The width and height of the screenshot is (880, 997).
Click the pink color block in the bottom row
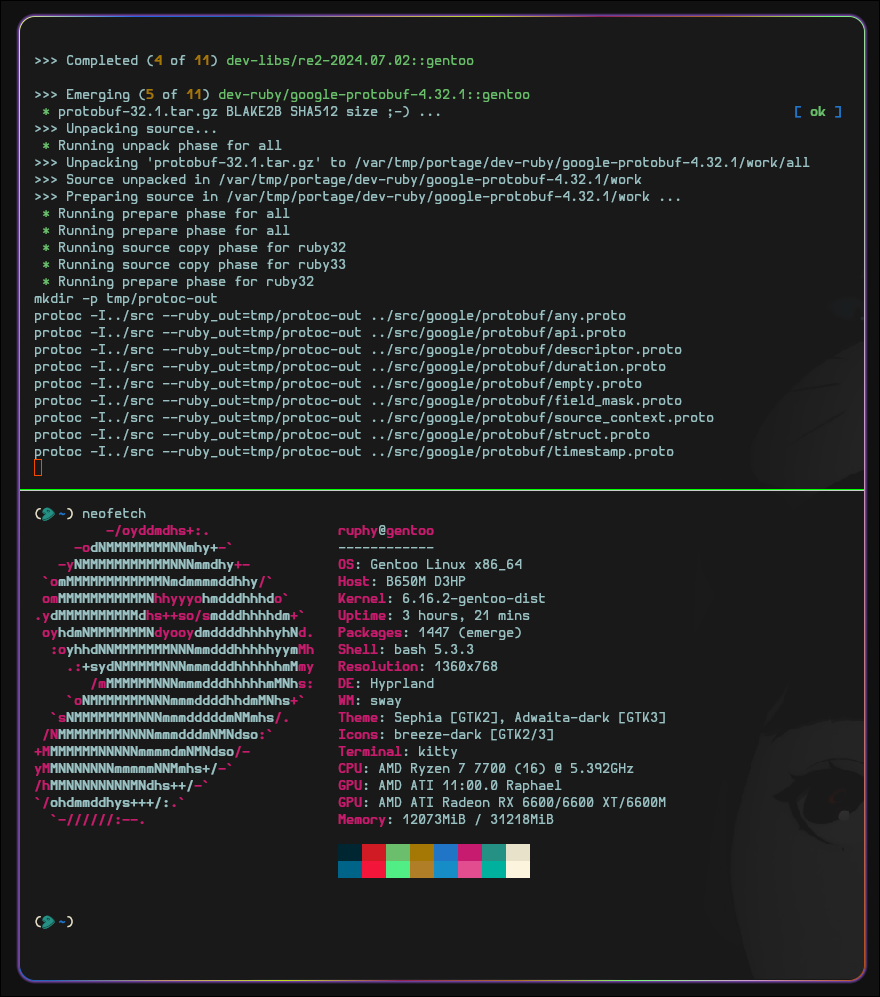click(470, 869)
